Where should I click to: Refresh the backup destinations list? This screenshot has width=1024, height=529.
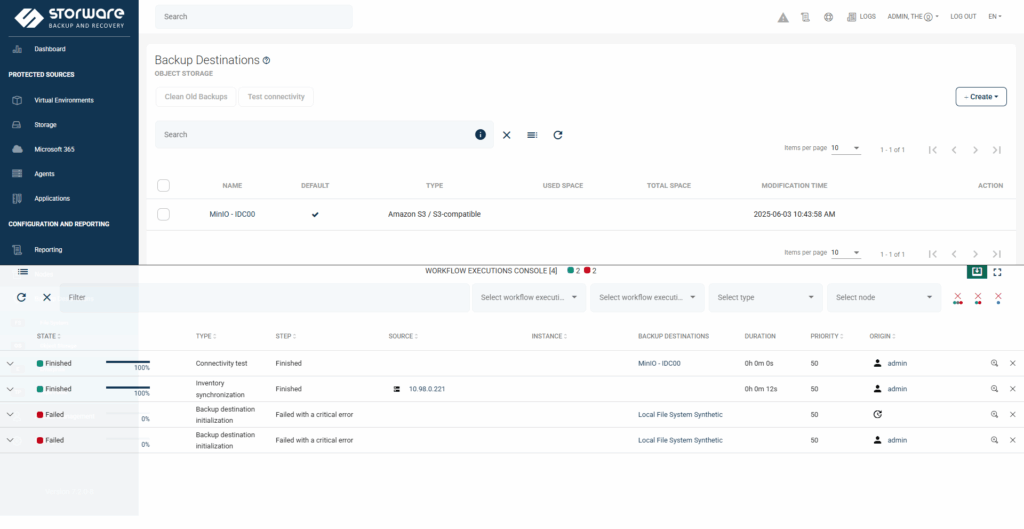point(558,135)
